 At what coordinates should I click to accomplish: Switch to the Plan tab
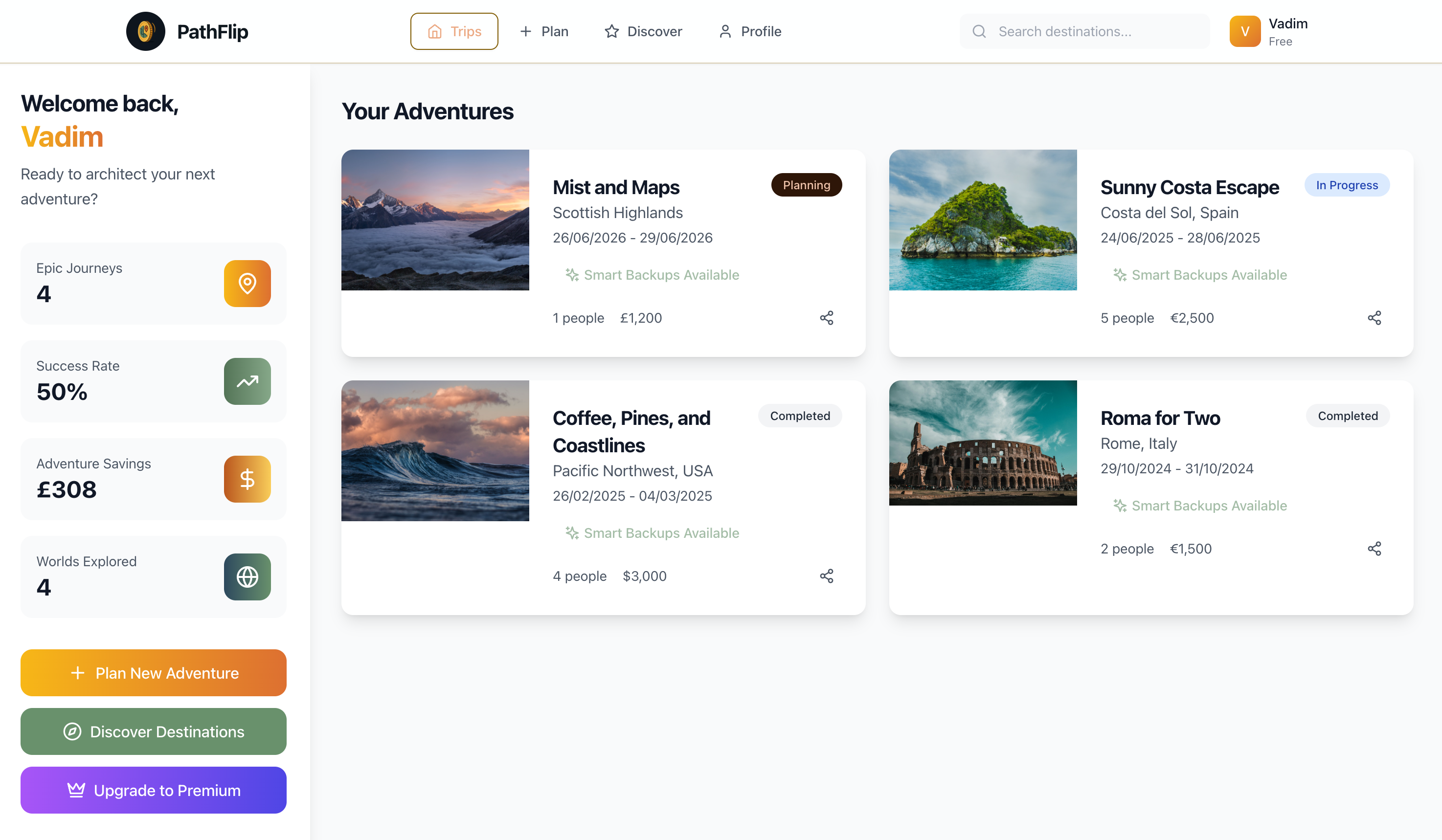pyautogui.click(x=543, y=31)
